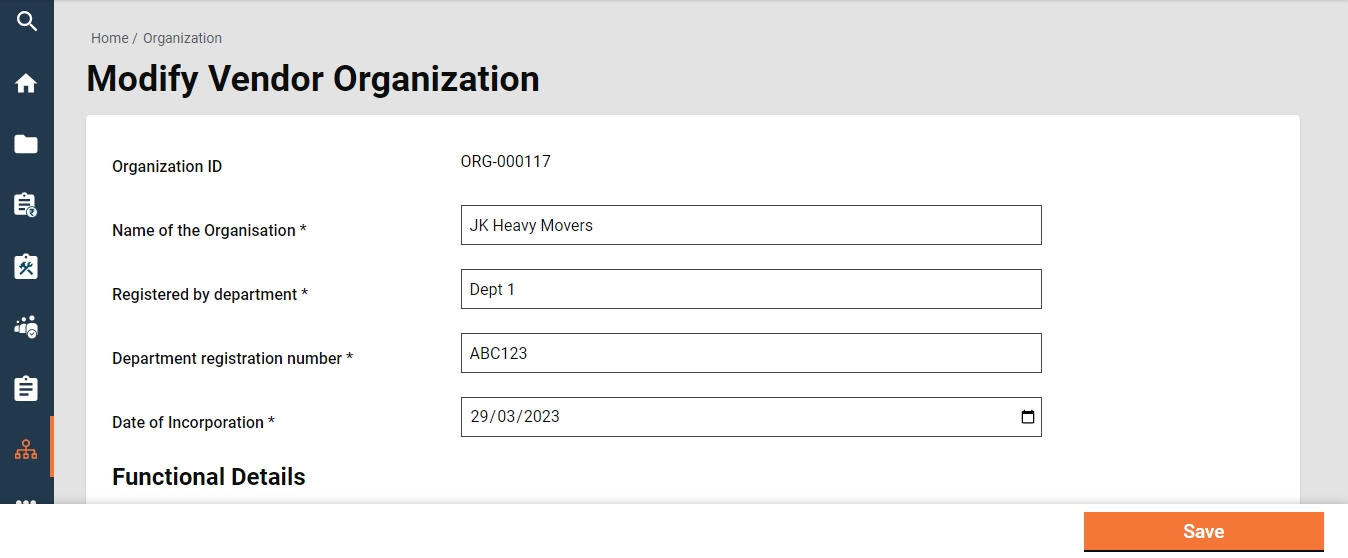
Task: Click the Date of Incorporation date text
Action: pos(515,417)
